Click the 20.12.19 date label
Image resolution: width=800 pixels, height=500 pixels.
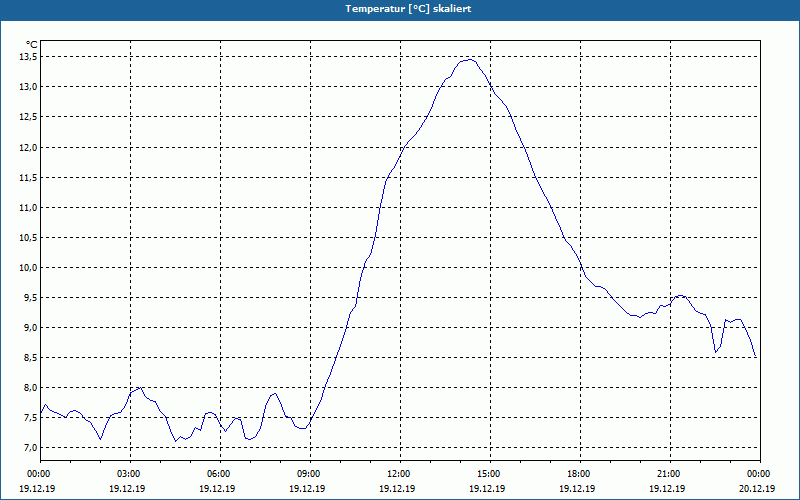click(757, 489)
